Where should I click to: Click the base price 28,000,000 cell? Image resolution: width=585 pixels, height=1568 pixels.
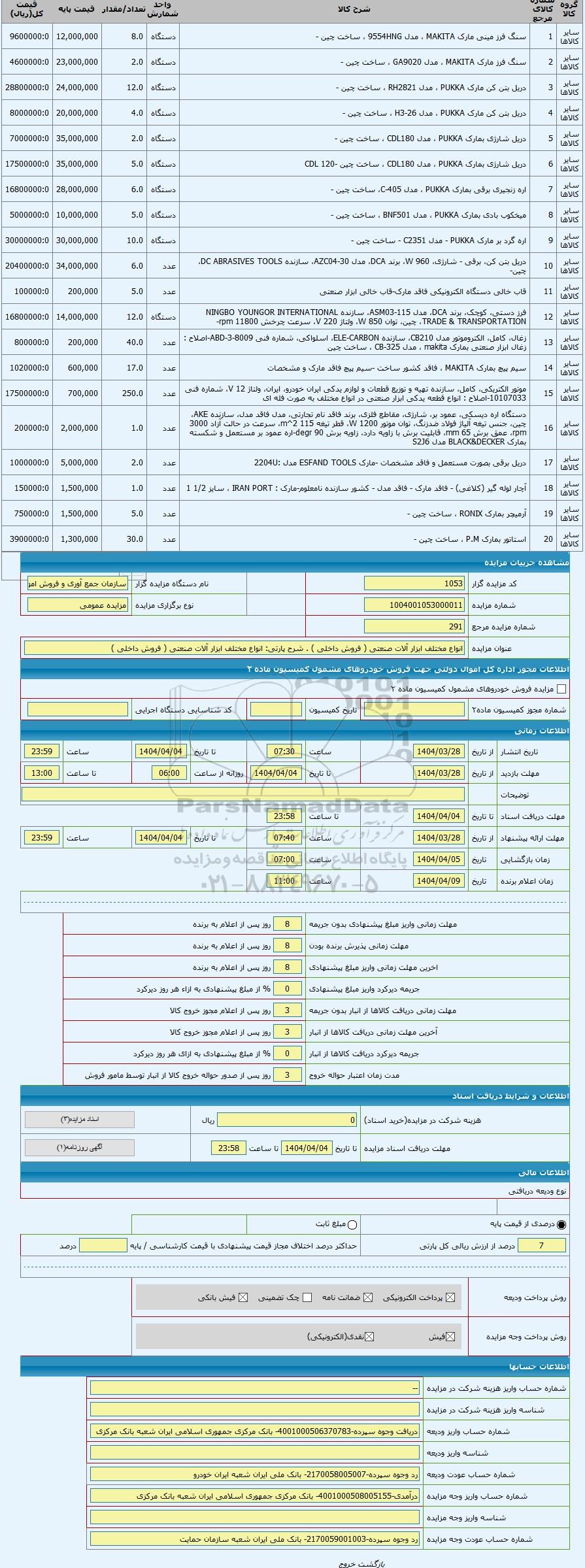(x=77, y=190)
